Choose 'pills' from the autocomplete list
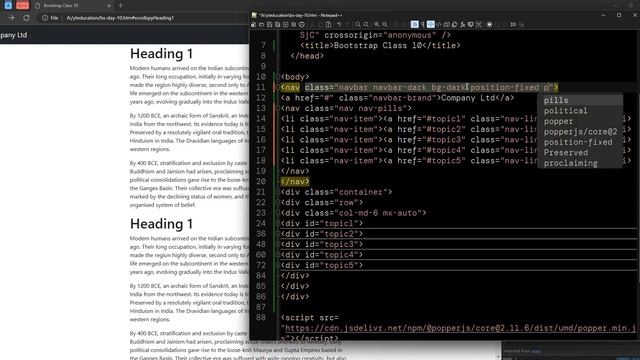640x360 pixels. tap(580, 100)
